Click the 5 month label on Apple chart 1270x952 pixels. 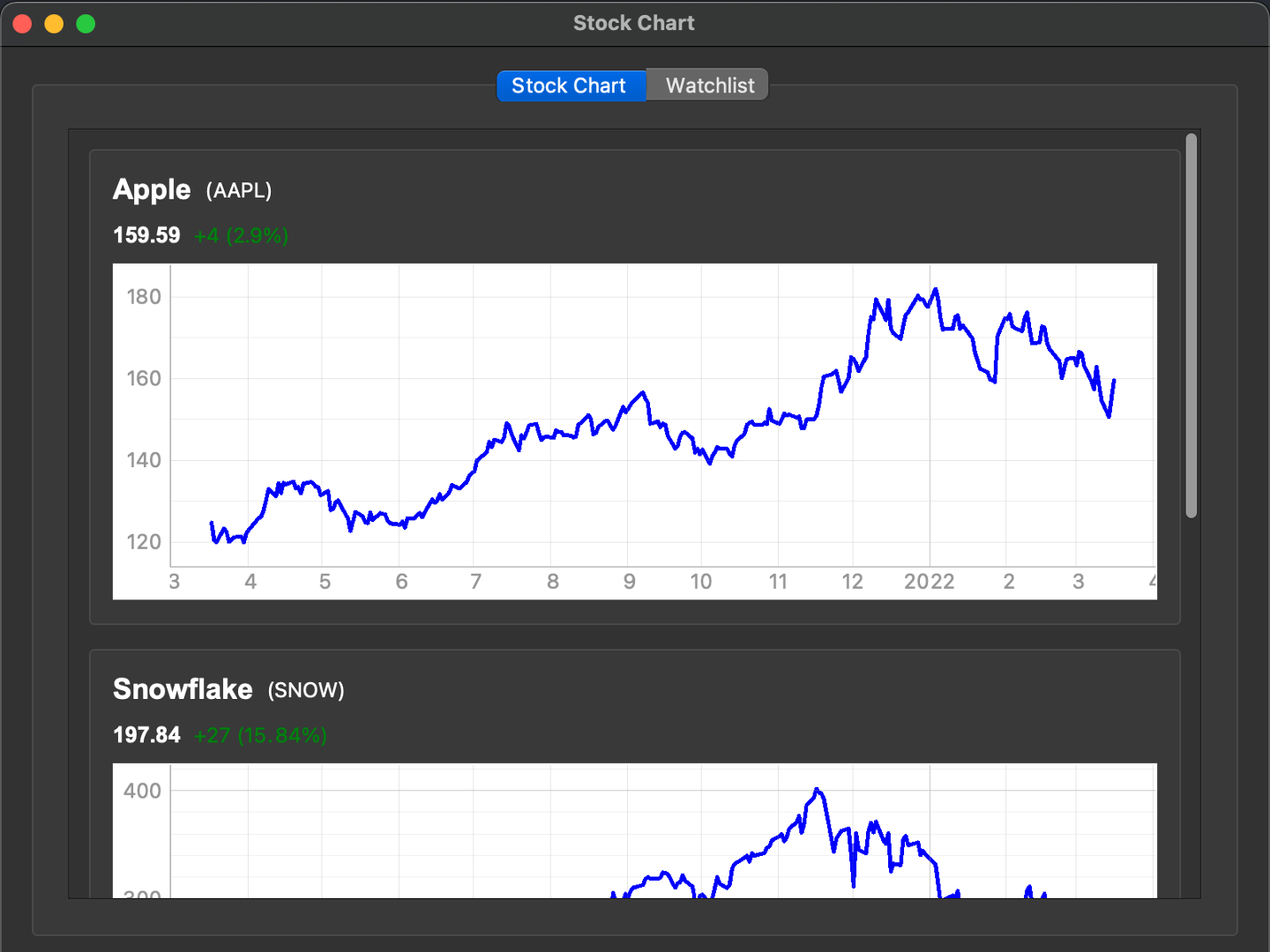325,582
